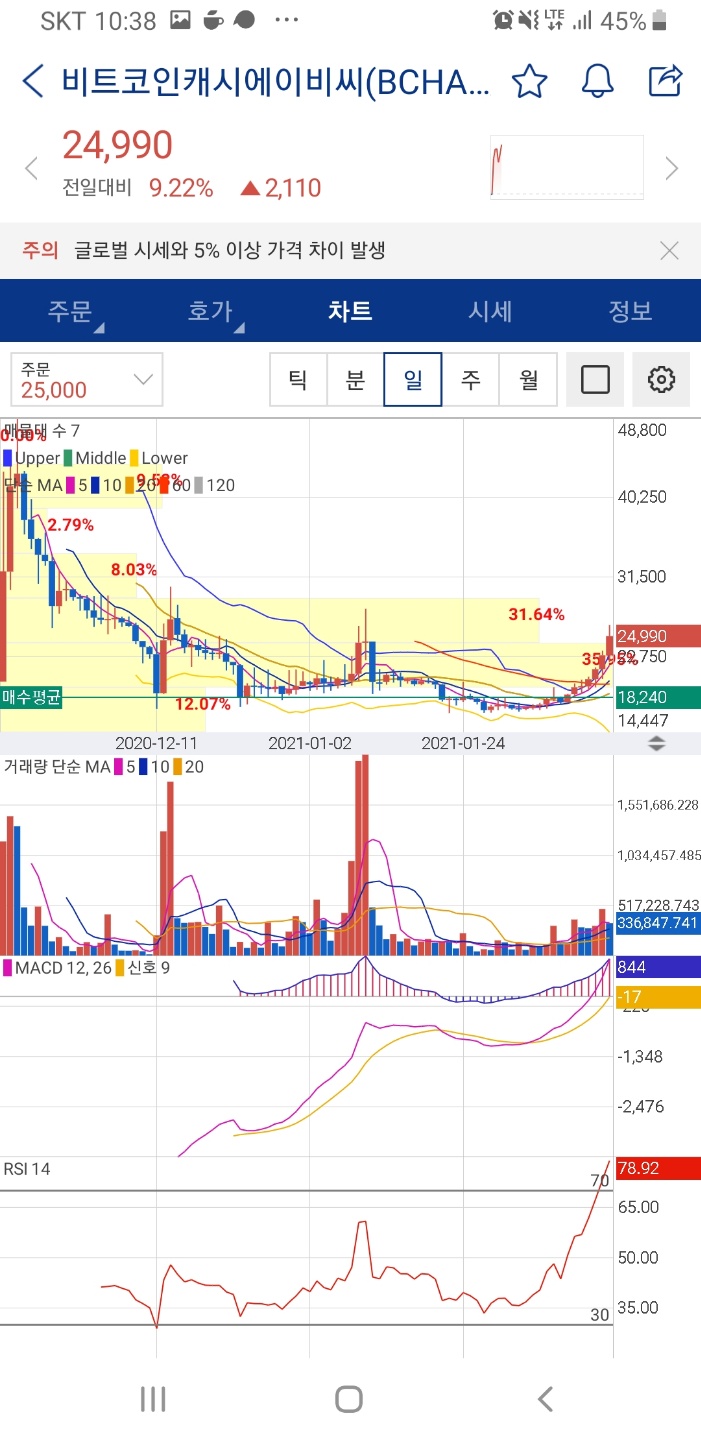
Task: Tap the battery 45% status indicator
Action: tap(636, 20)
